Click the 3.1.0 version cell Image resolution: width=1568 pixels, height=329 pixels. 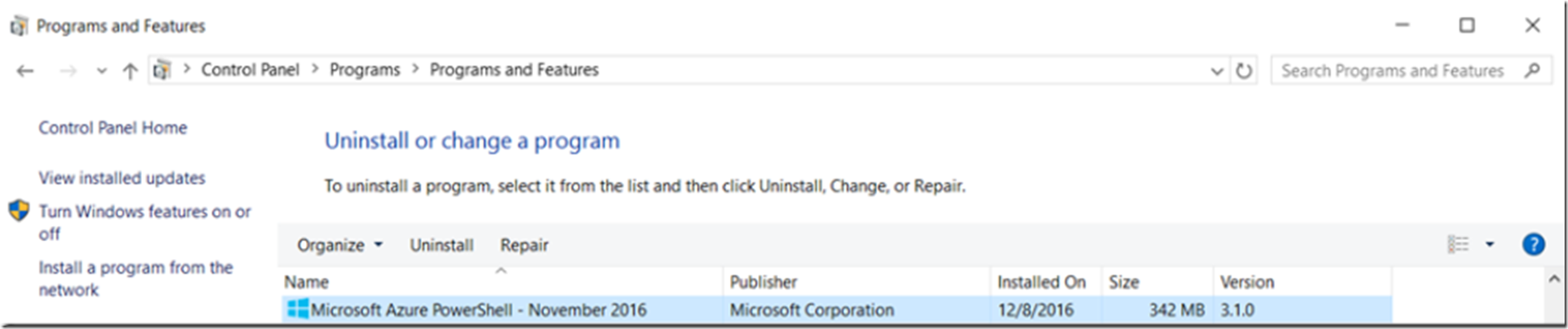[1237, 310]
